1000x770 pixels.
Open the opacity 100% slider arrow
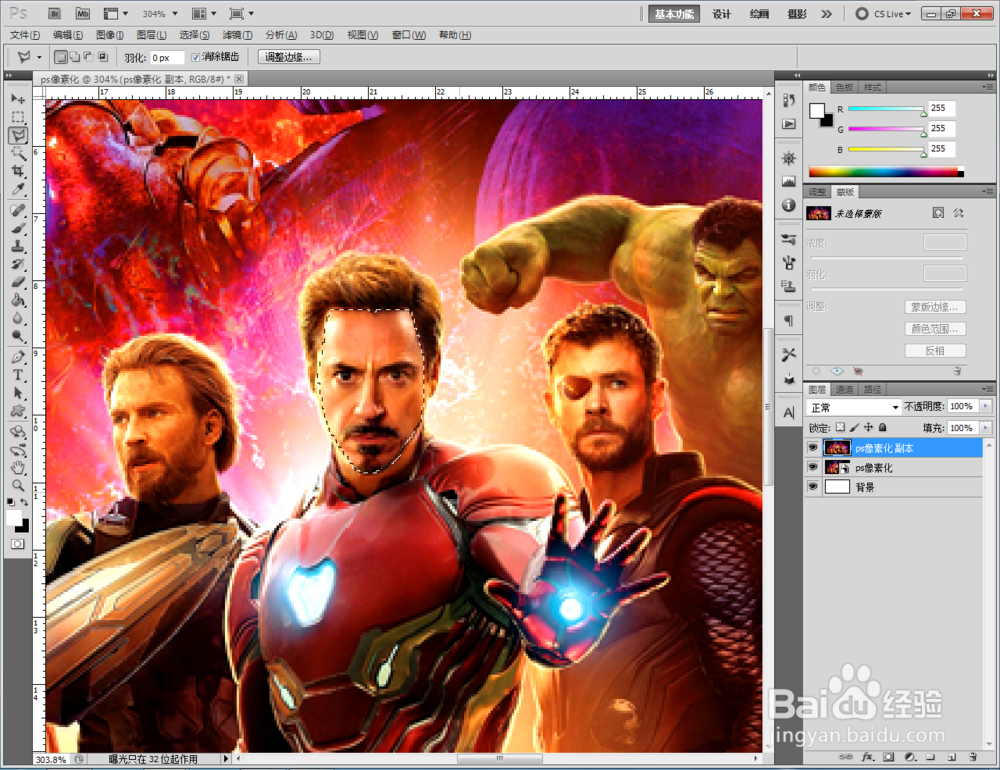(986, 406)
